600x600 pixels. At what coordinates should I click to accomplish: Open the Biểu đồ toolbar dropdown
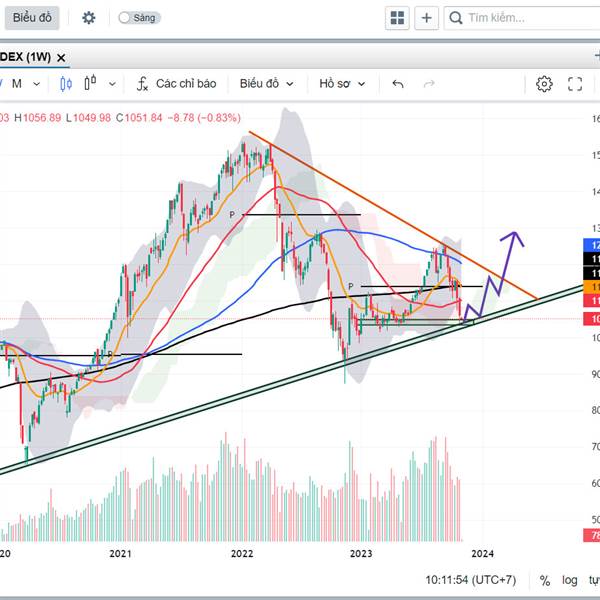click(x=266, y=83)
